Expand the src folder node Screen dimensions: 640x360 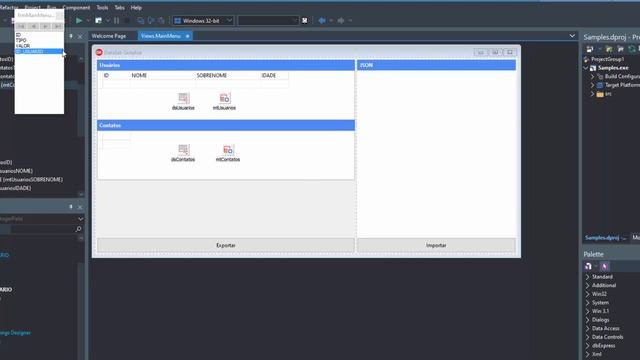point(593,94)
